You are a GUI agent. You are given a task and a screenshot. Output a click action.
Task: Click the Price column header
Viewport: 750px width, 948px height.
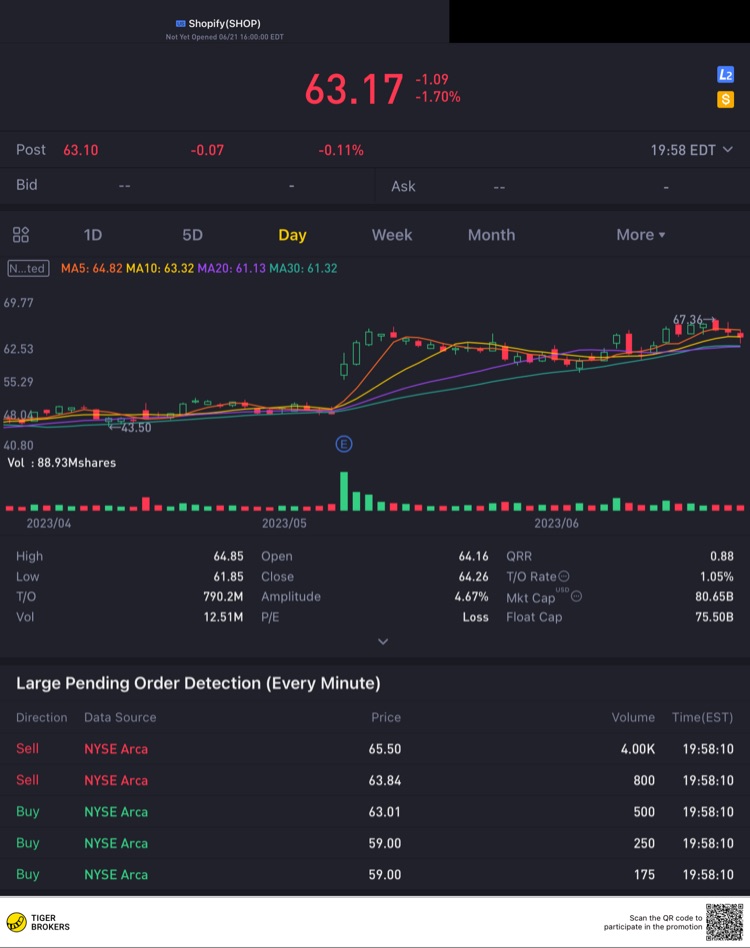point(386,717)
